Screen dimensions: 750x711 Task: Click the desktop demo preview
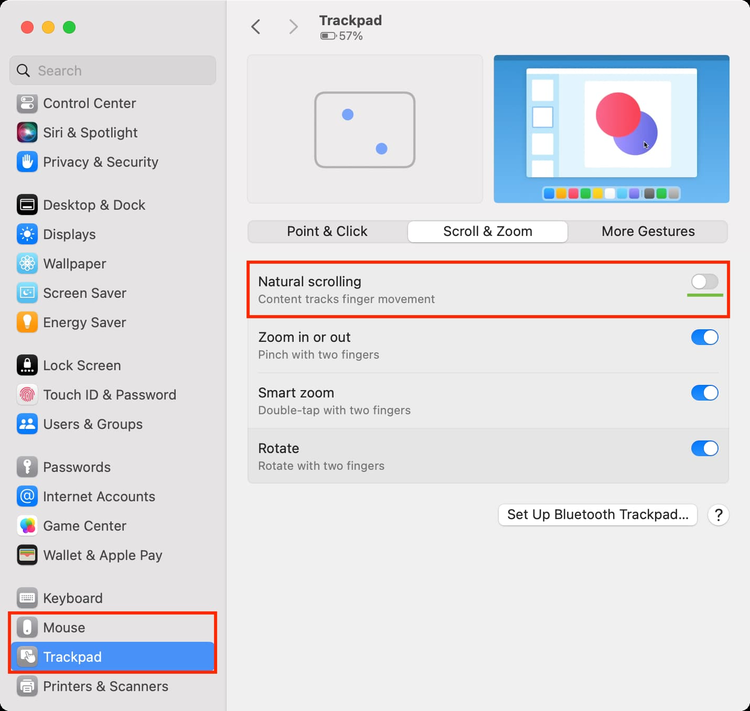611,129
